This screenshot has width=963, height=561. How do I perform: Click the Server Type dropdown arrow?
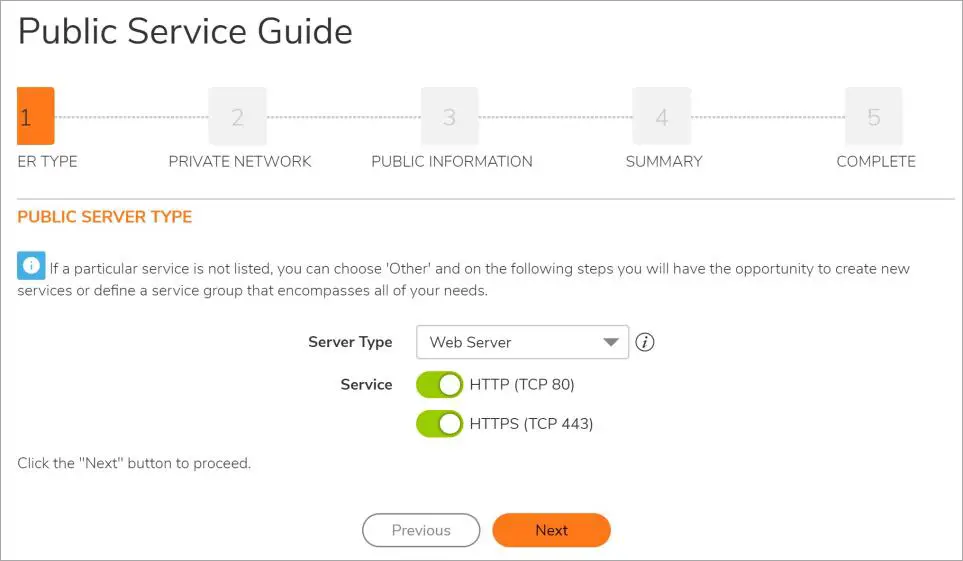coord(611,342)
